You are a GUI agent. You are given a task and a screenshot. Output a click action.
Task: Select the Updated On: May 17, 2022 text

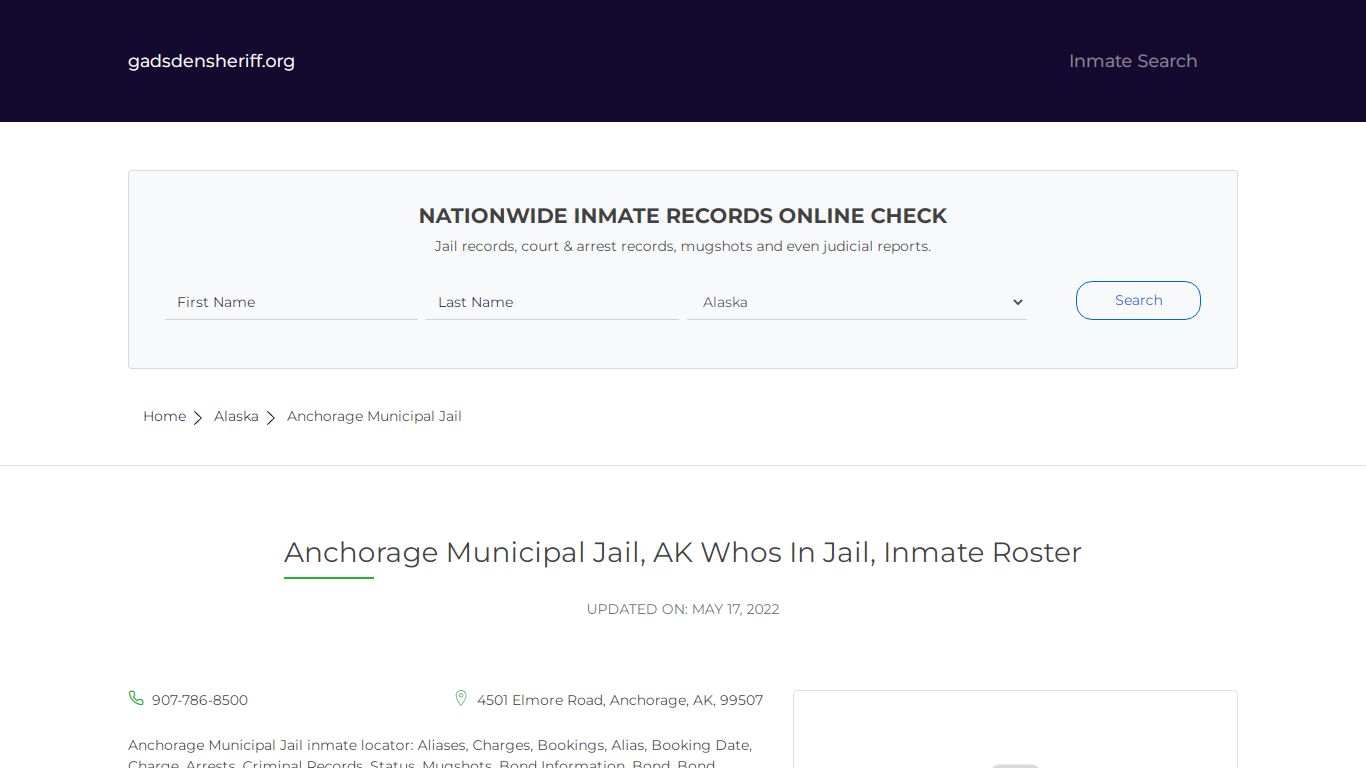pos(683,609)
